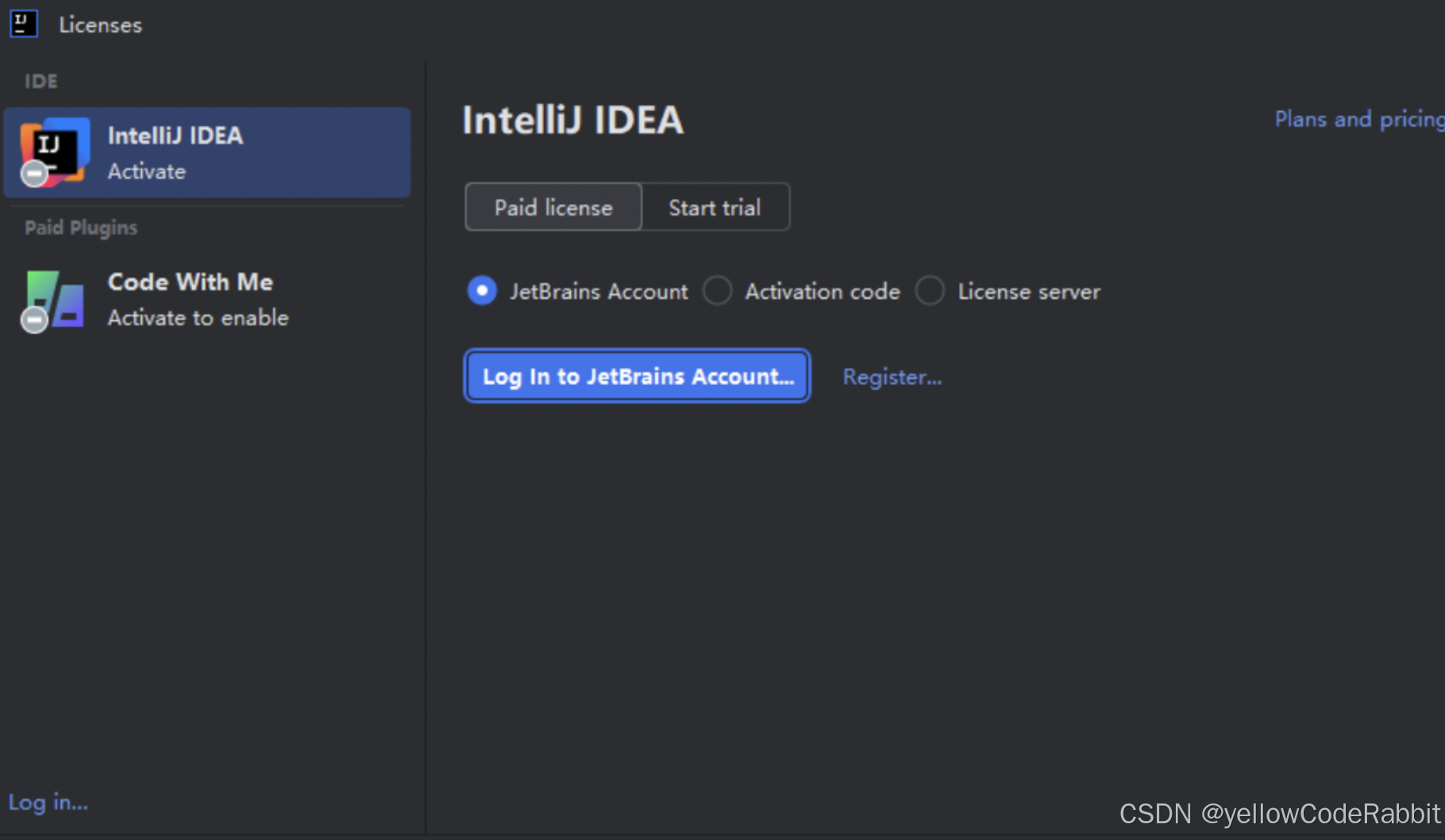The image size is (1445, 840).
Task: Click the 'Paid Plugins' section label
Action: pos(81,228)
